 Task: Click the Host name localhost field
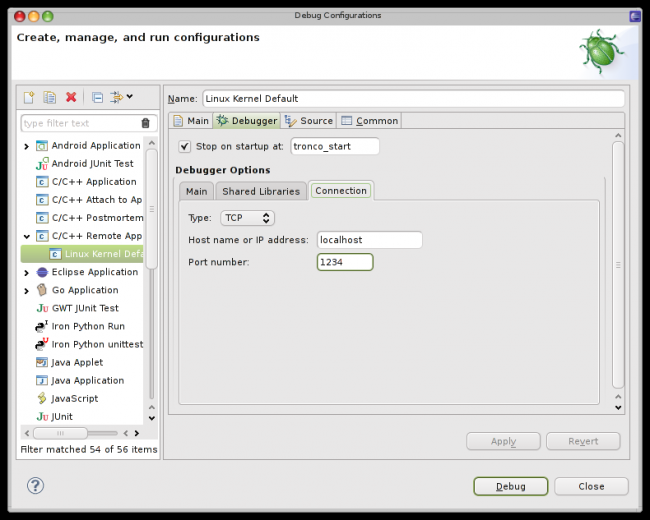tap(369, 240)
